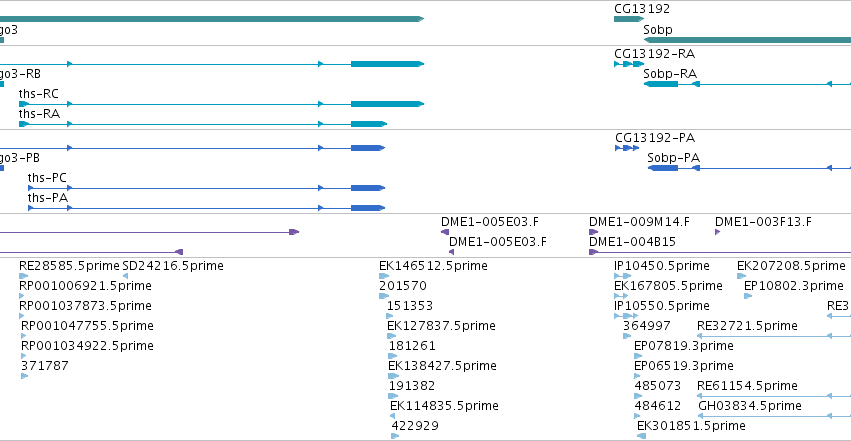Click the EK301851.5prime arrow glyph
This screenshot has height=441, width=851.
coord(642,436)
